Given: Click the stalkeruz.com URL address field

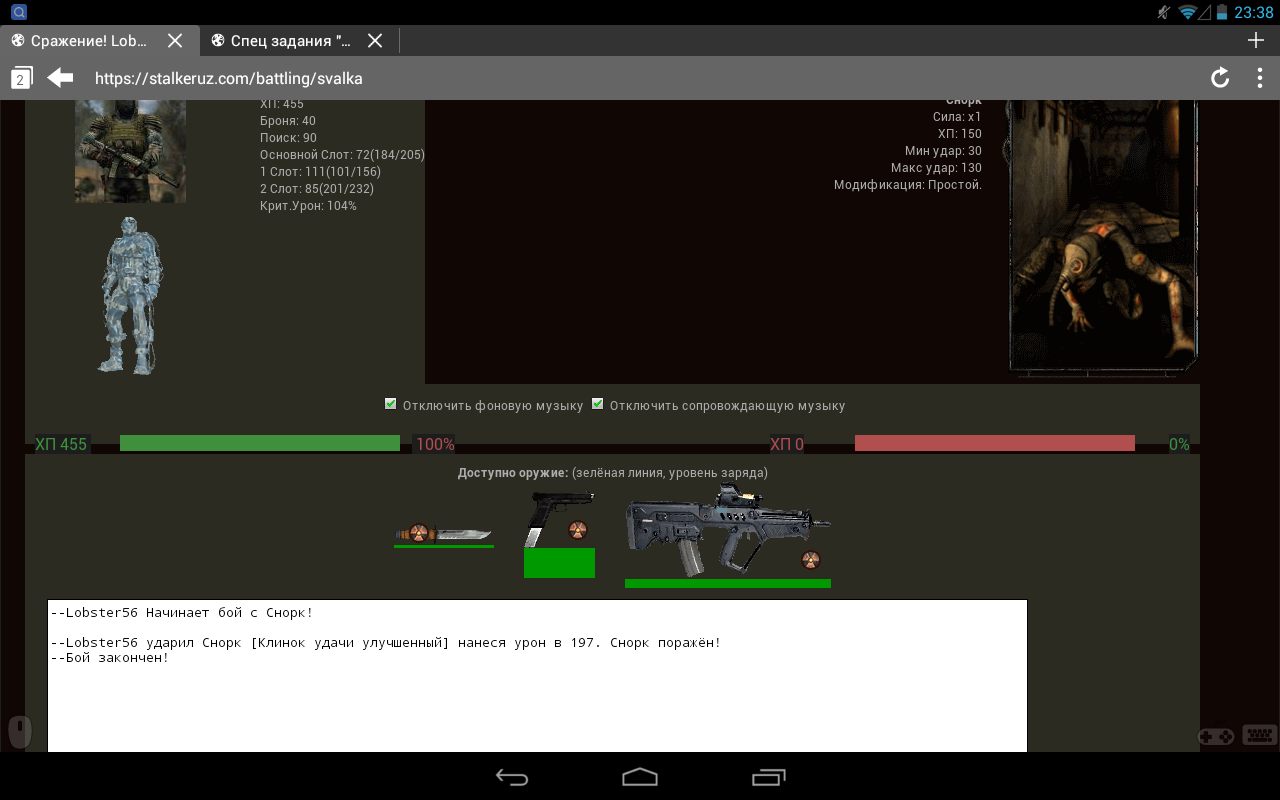Looking at the screenshot, I should point(600,78).
